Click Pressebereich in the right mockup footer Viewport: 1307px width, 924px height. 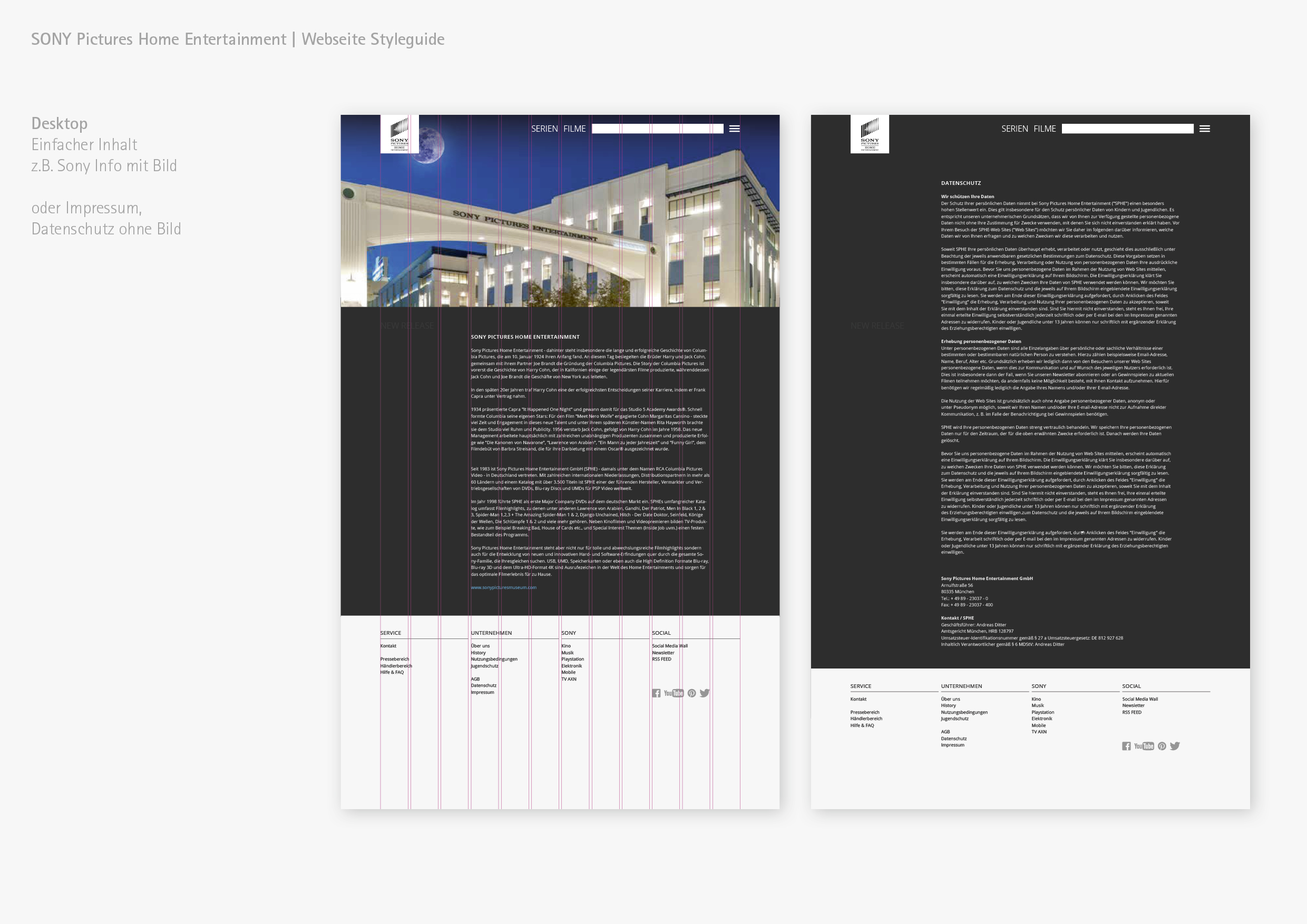tap(865, 712)
